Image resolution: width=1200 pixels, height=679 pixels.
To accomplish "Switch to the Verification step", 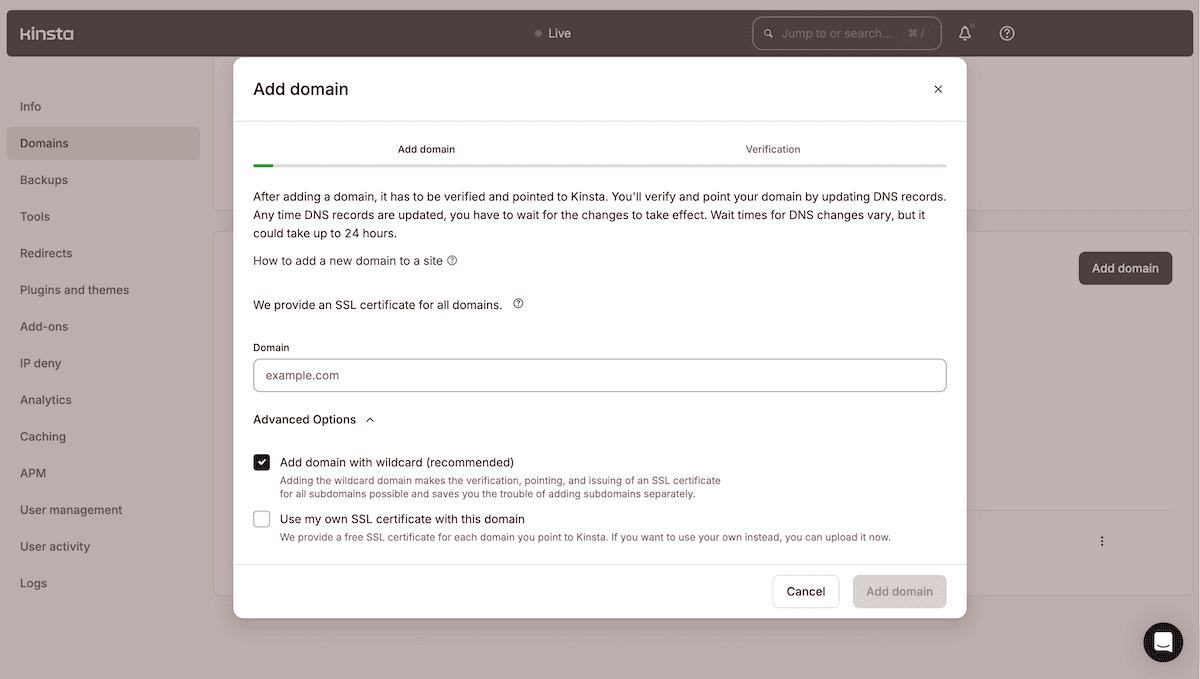I will (x=772, y=149).
